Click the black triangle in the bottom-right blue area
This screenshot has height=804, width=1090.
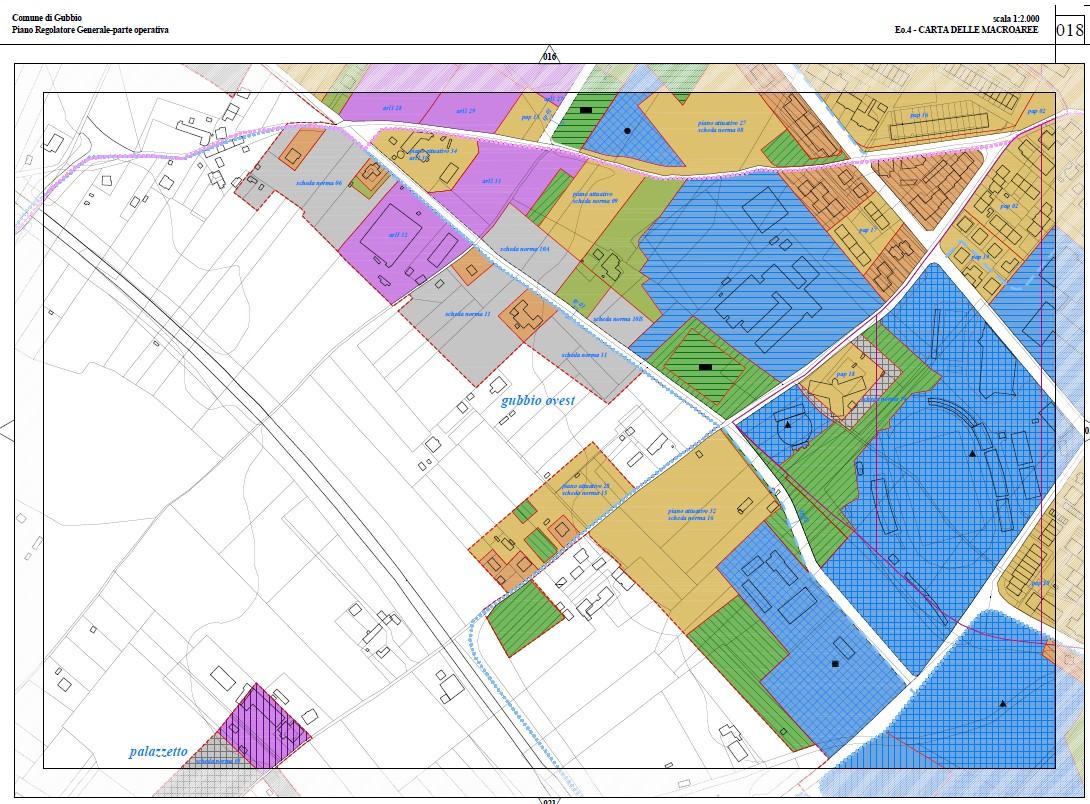coord(1002,704)
